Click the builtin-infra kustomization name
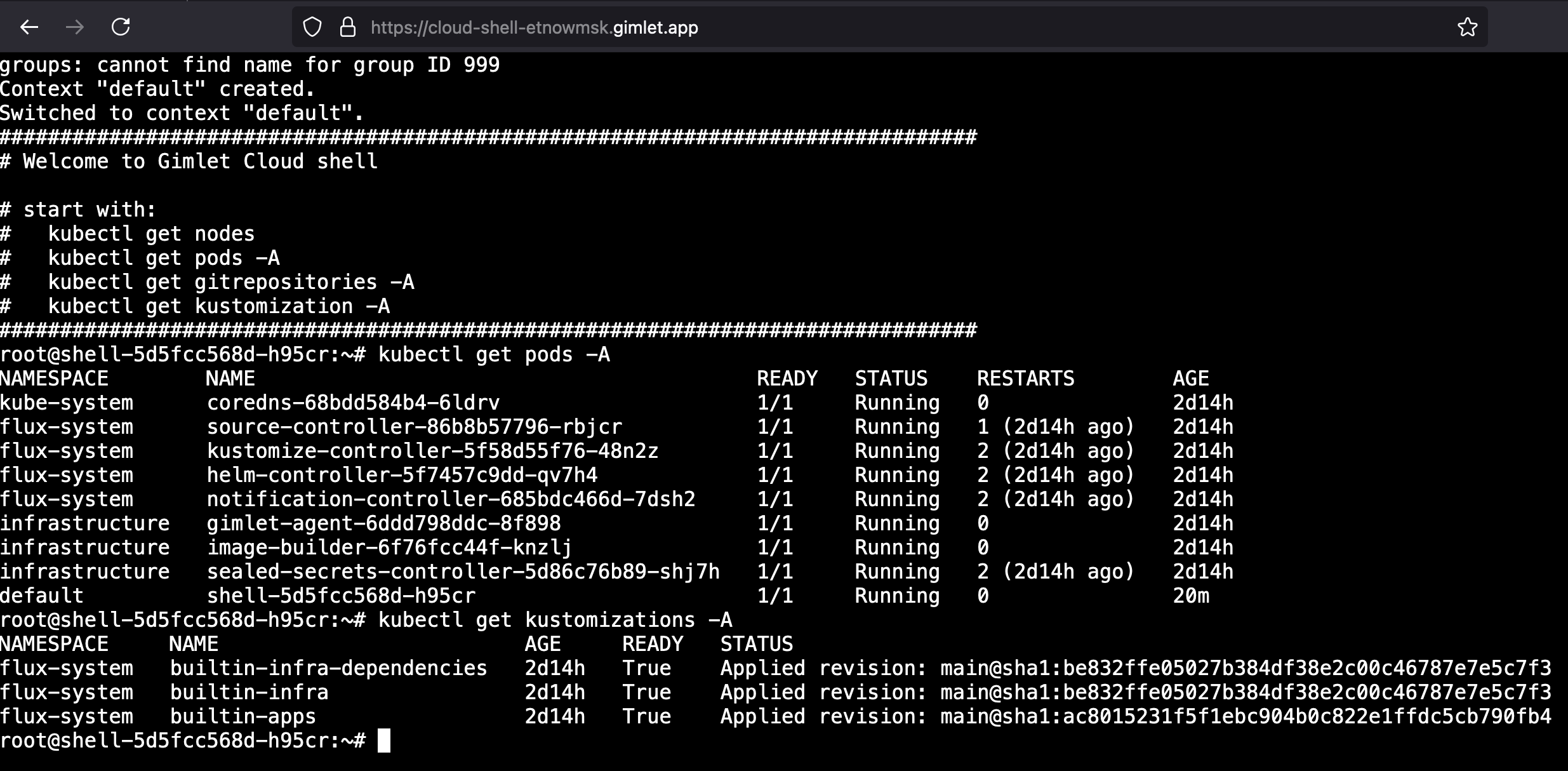The width and height of the screenshot is (1568, 771). point(249,692)
